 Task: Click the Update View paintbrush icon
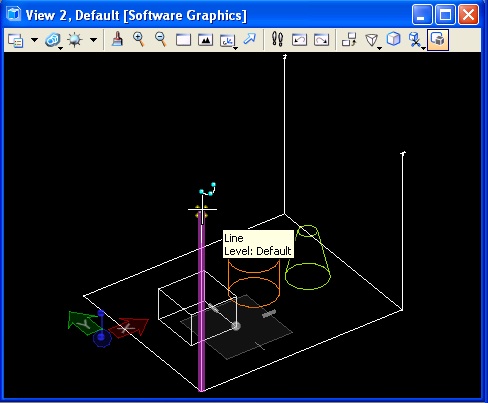(117, 40)
